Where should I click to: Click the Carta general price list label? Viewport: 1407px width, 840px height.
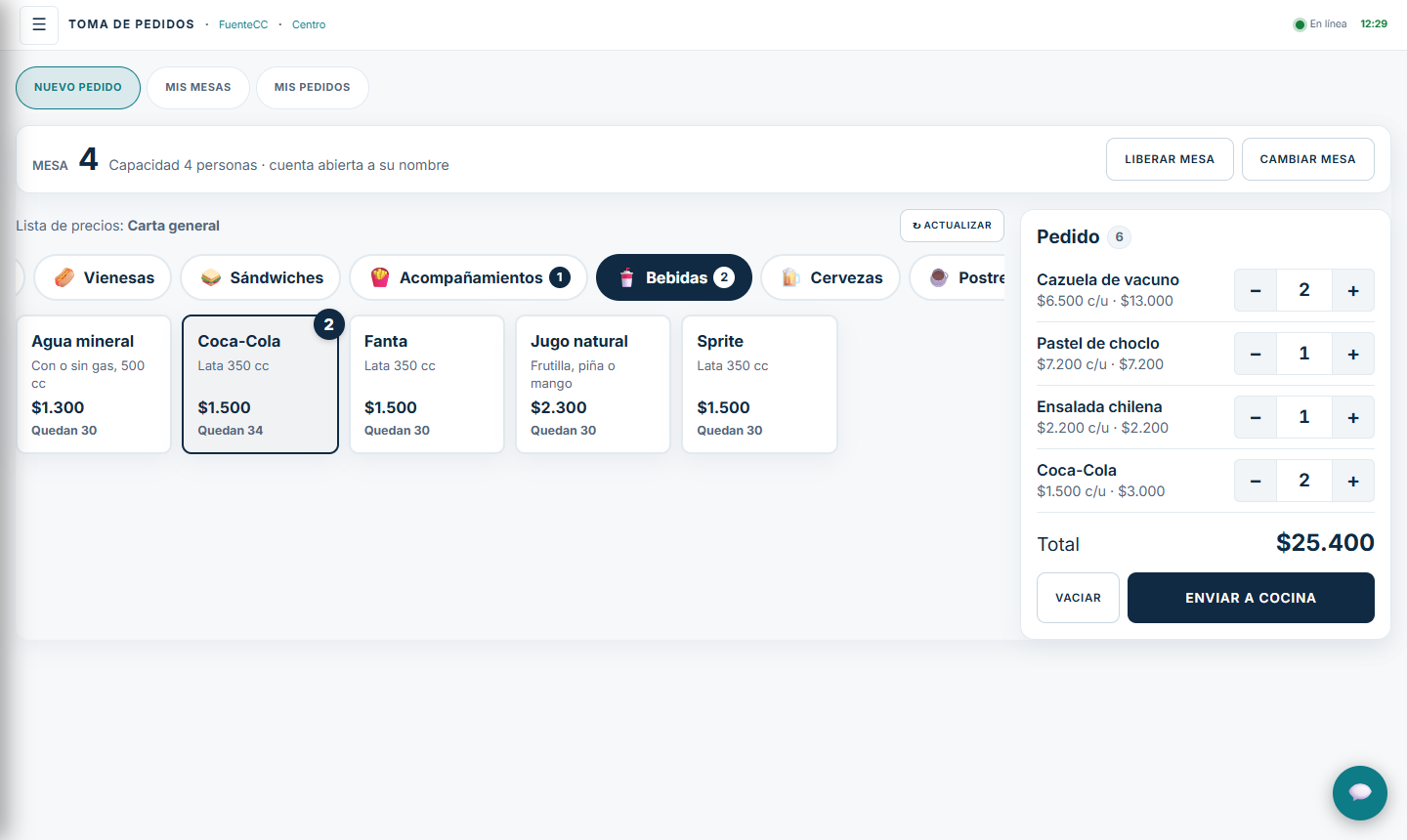(174, 226)
